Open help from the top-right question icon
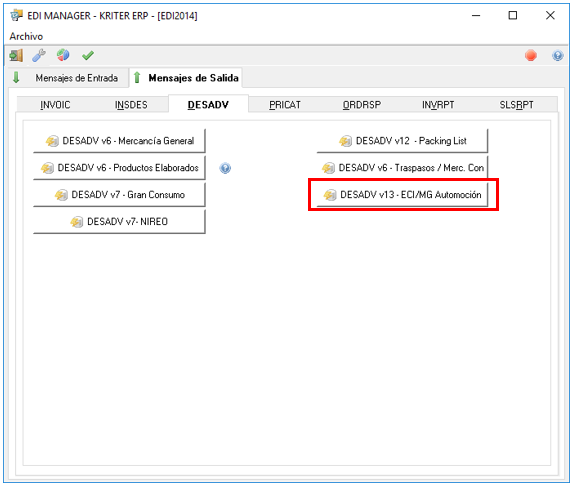574x487 pixels. (x=558, y=56)
